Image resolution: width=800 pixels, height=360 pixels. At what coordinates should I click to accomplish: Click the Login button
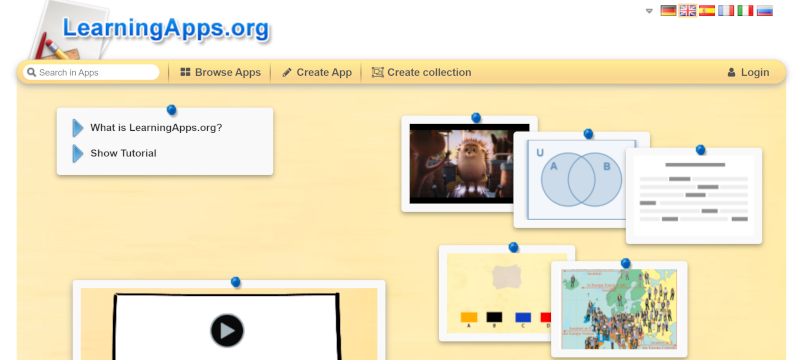click(748, 72)
